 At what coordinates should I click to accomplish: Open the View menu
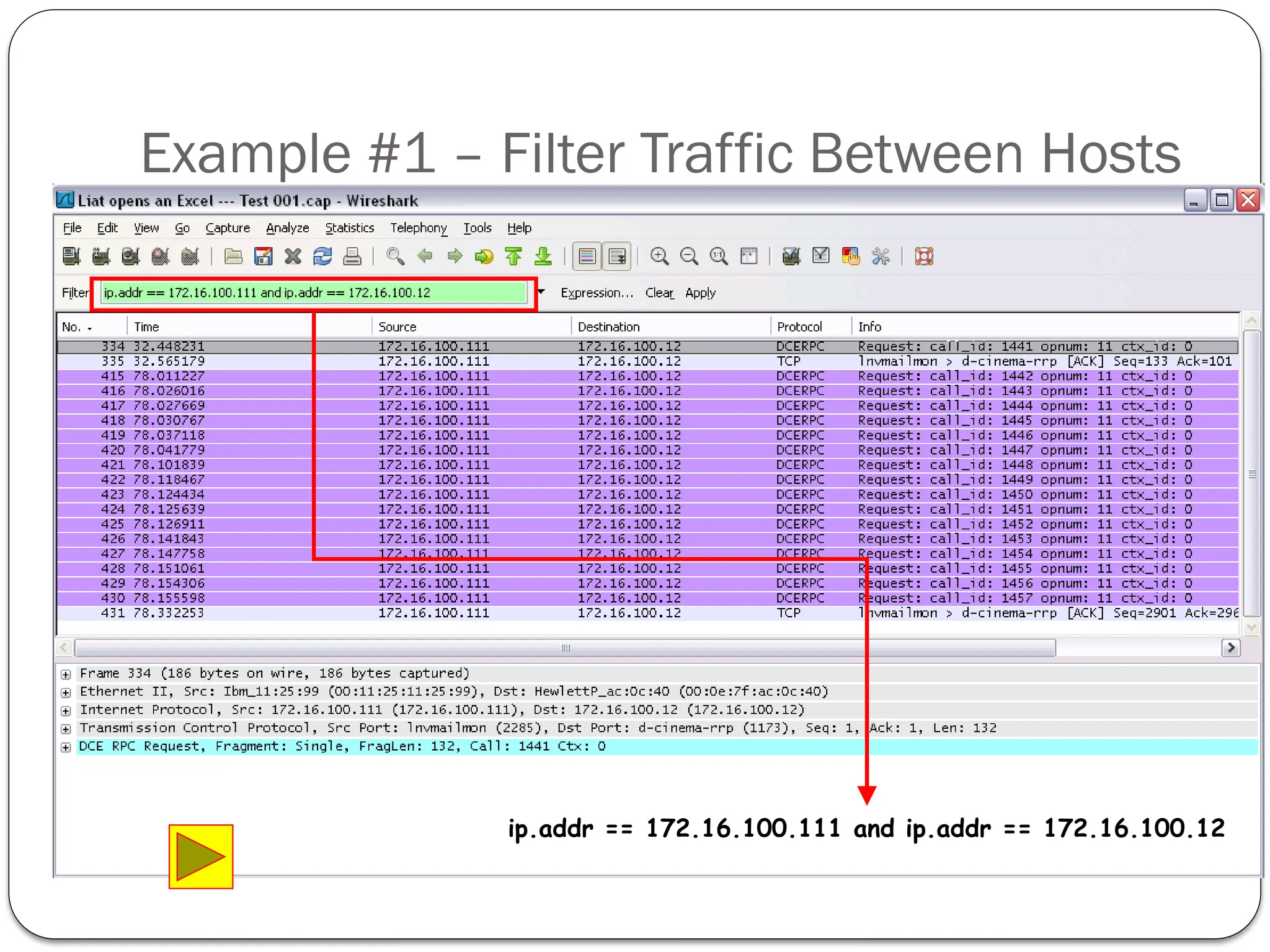click(146, 228)
